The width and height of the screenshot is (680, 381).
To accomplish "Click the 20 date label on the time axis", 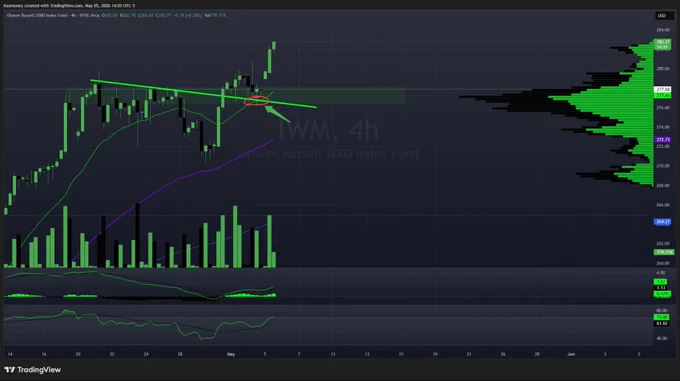I will point(78,354).
